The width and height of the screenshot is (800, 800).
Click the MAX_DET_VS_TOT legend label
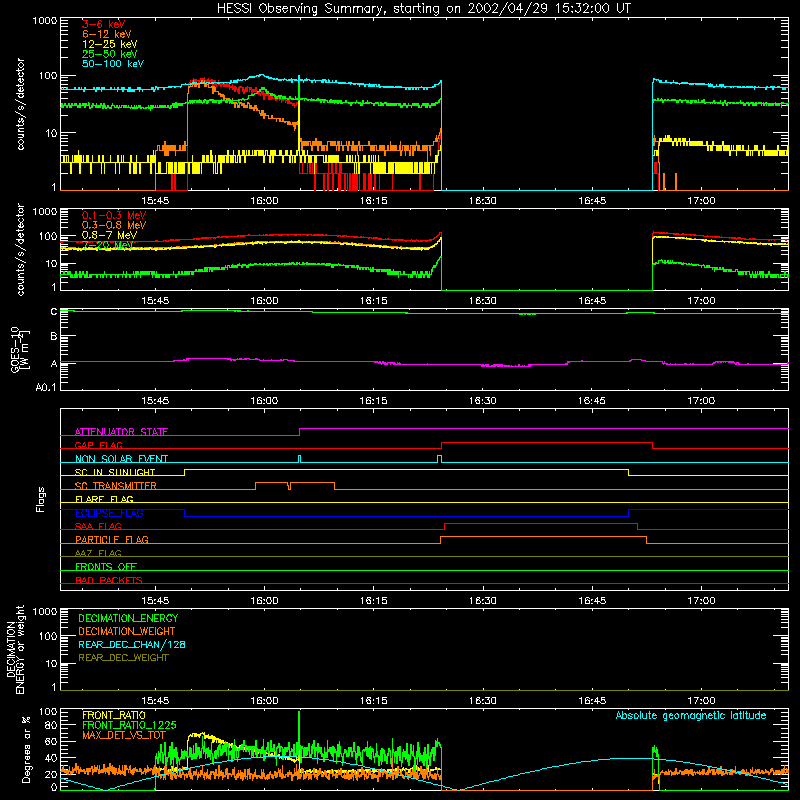pyautogui.click(x=124, y=735)
